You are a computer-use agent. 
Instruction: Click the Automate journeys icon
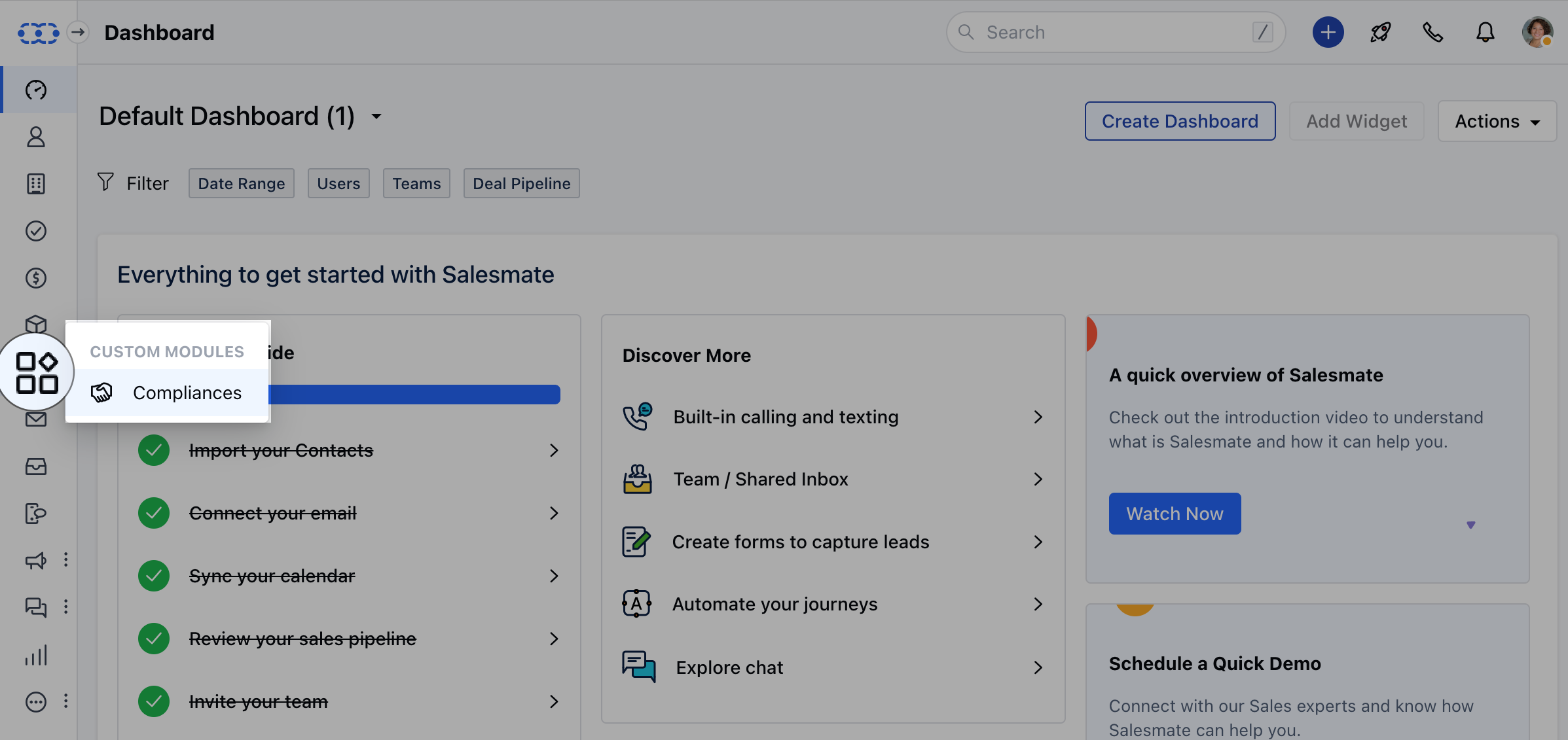point(636,603)
